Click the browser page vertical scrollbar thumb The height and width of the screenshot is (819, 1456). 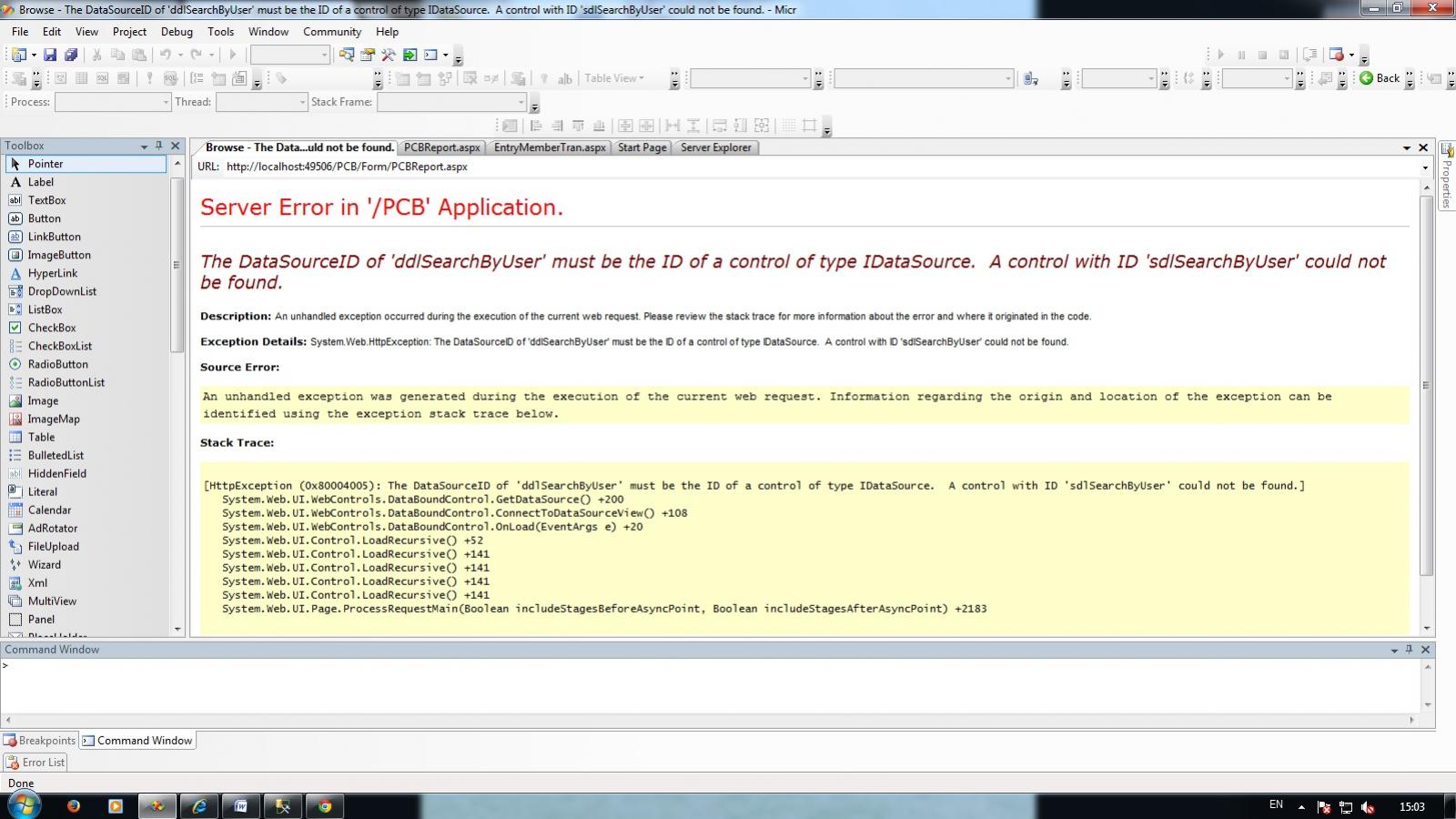tap(1426, 385)
